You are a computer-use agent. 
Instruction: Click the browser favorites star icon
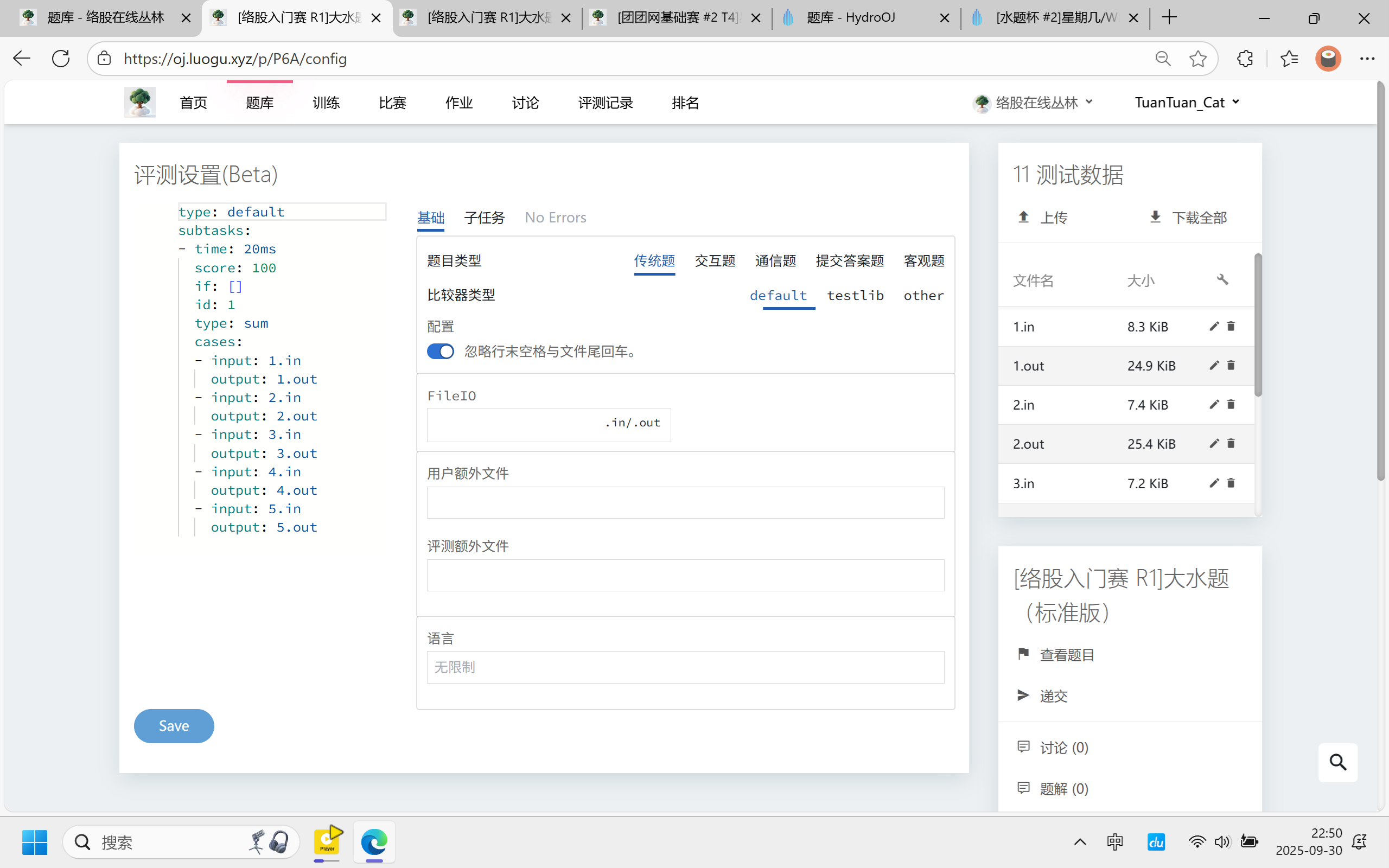pos(1198,59)
